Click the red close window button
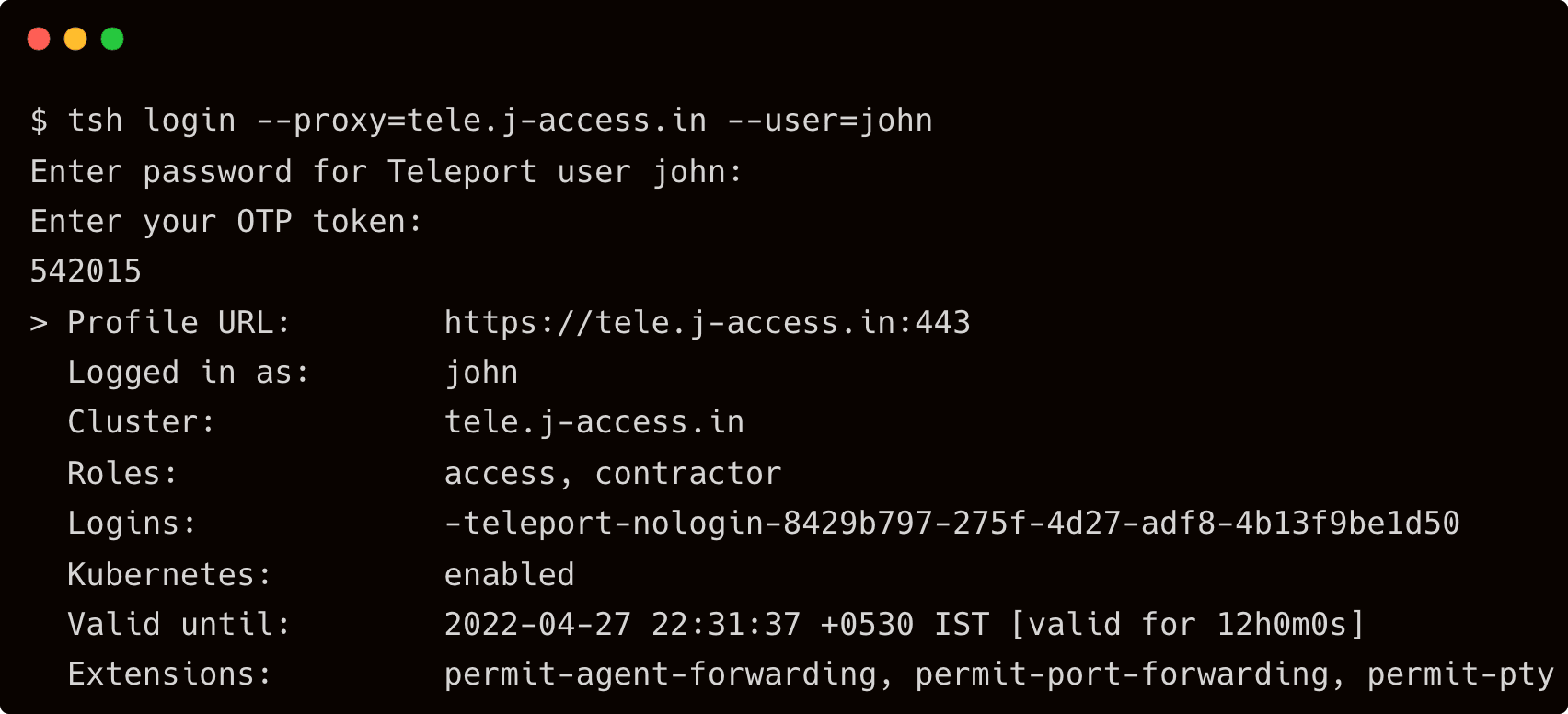1568x714 pixels. tap(39, 39)
